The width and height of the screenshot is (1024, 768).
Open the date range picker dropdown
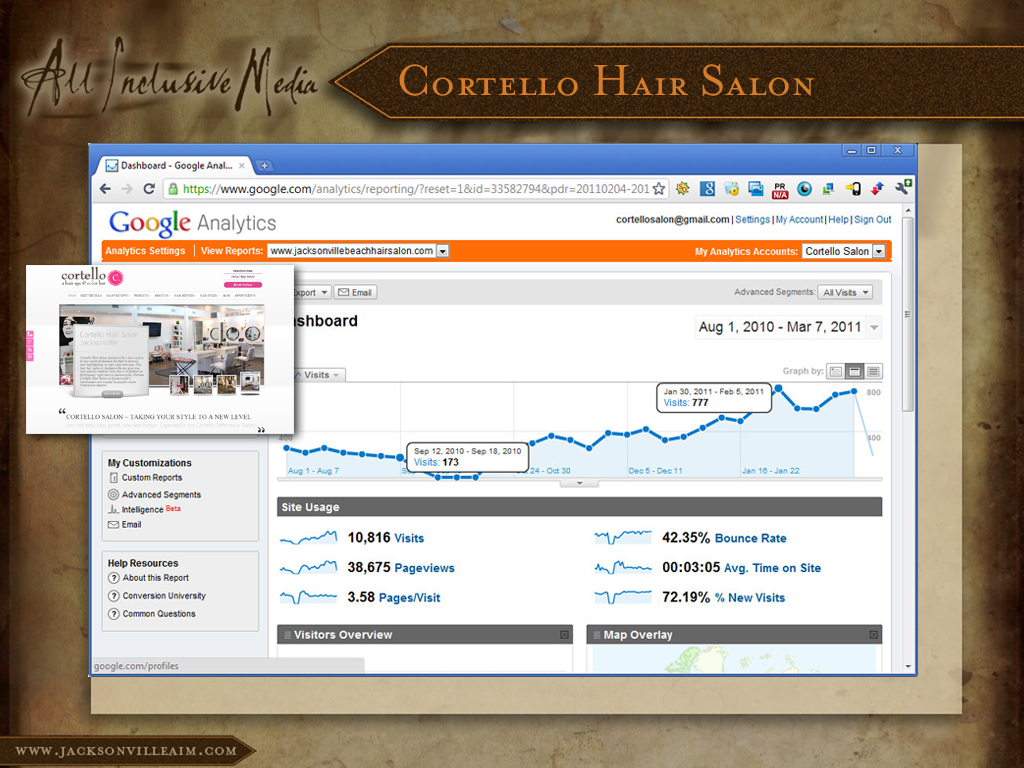click(875, 328)
